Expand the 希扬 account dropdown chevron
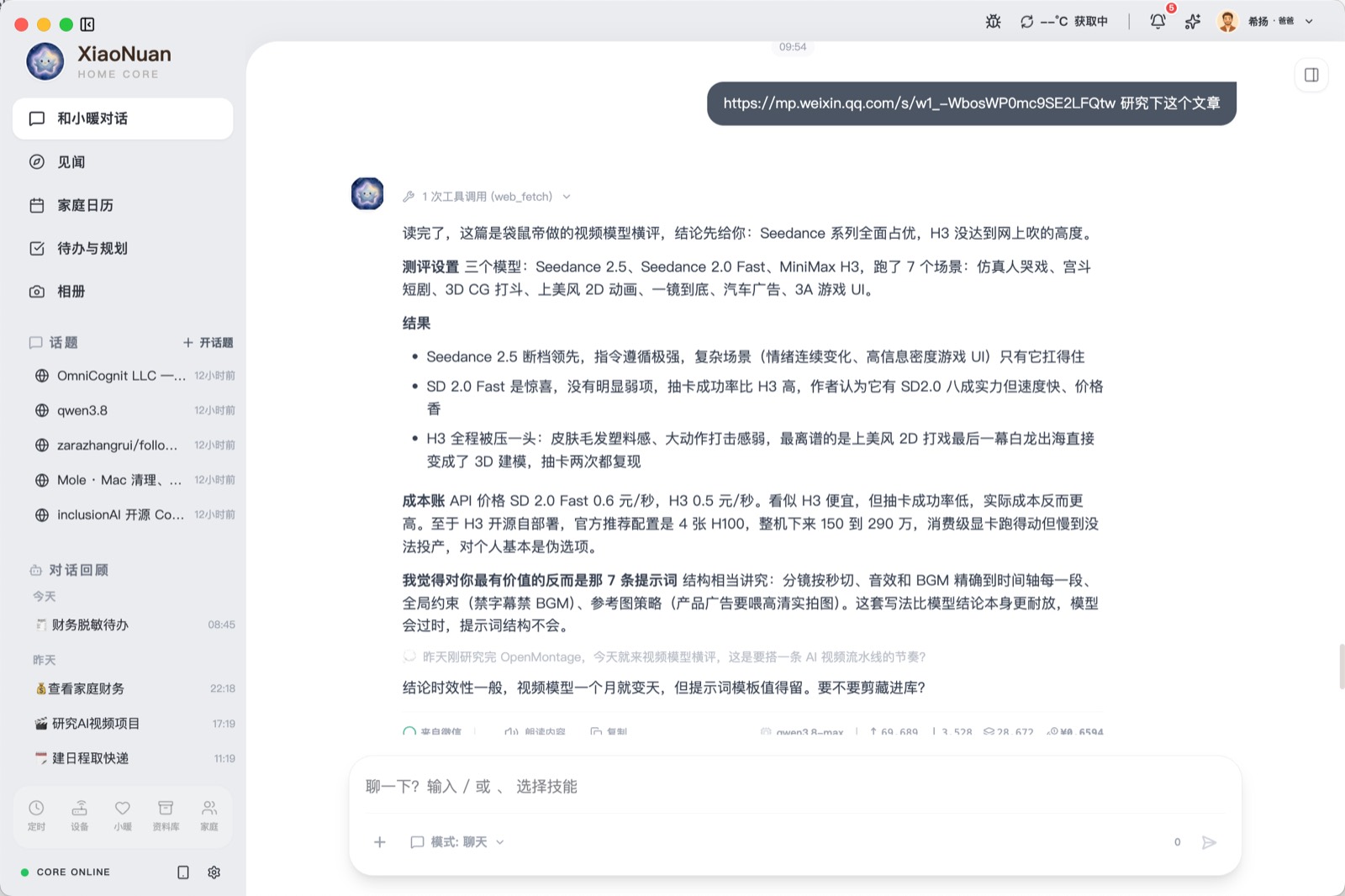 (x=1309, y=22)
